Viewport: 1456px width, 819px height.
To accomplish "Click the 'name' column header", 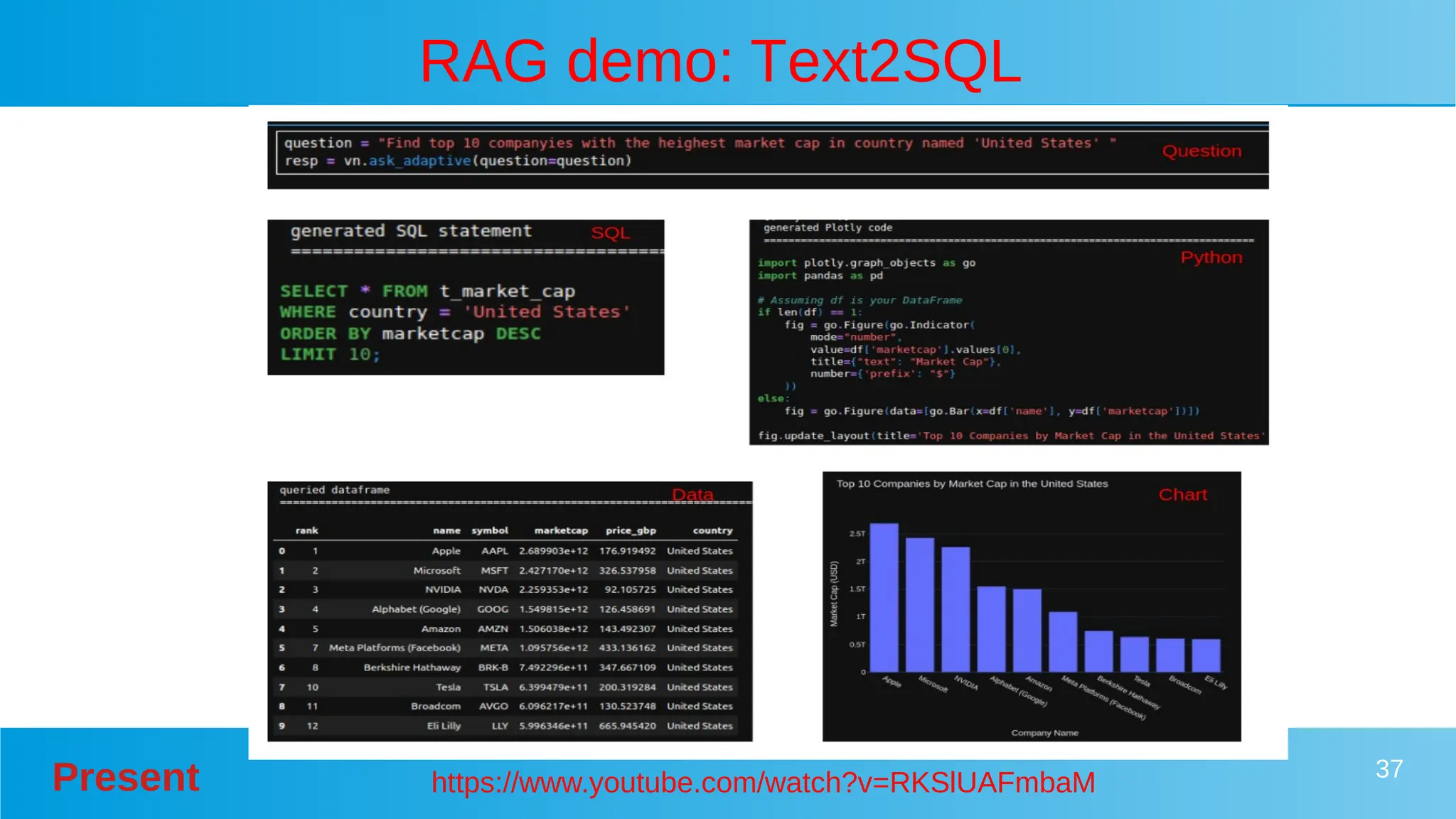I will pos(446,530).
